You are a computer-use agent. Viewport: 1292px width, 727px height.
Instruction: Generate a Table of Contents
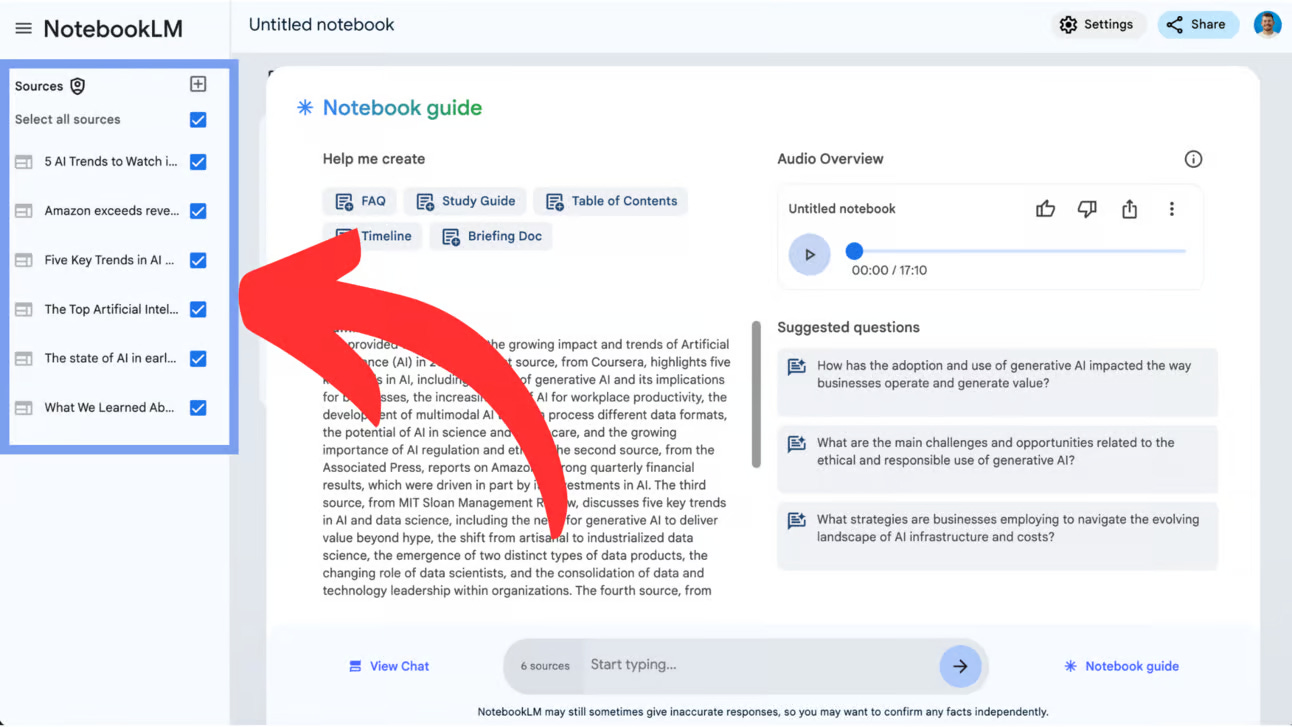click(x=611, y=201)
